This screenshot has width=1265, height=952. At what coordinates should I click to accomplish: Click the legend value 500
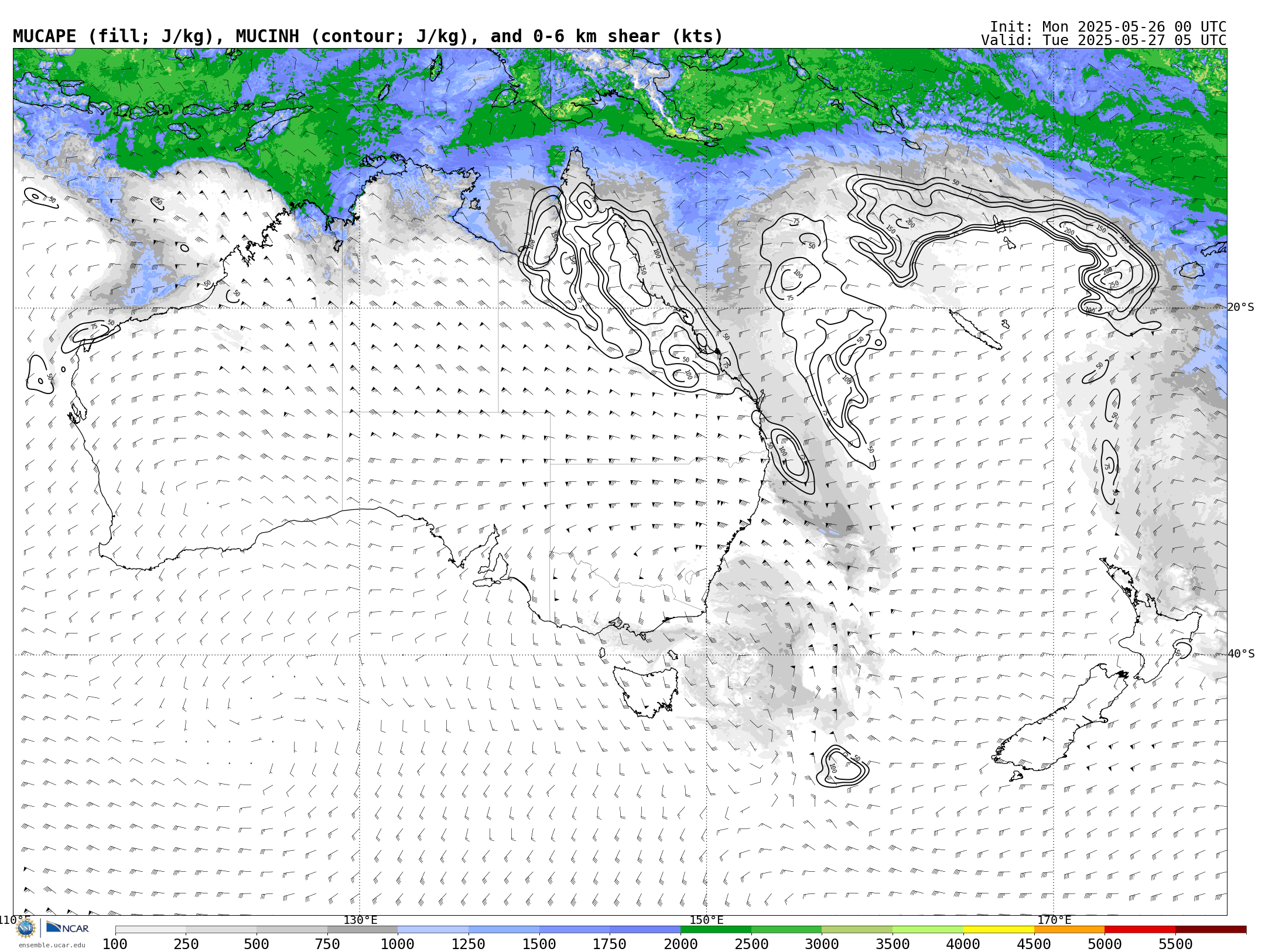[x=257, y=944]
